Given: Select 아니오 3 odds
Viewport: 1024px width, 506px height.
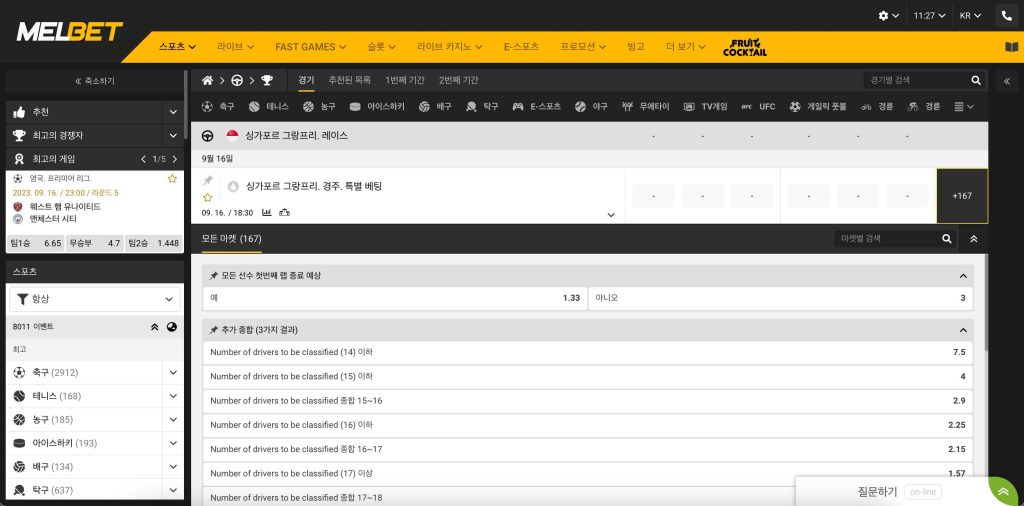Looking at the screenshot, I should point(780,298).
